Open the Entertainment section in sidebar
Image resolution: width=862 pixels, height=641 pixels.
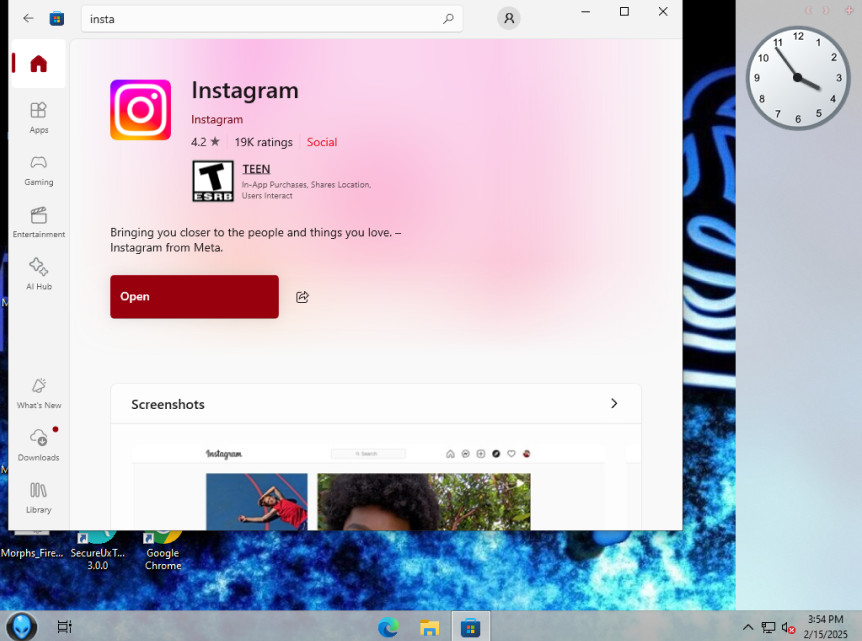[38, 223]
